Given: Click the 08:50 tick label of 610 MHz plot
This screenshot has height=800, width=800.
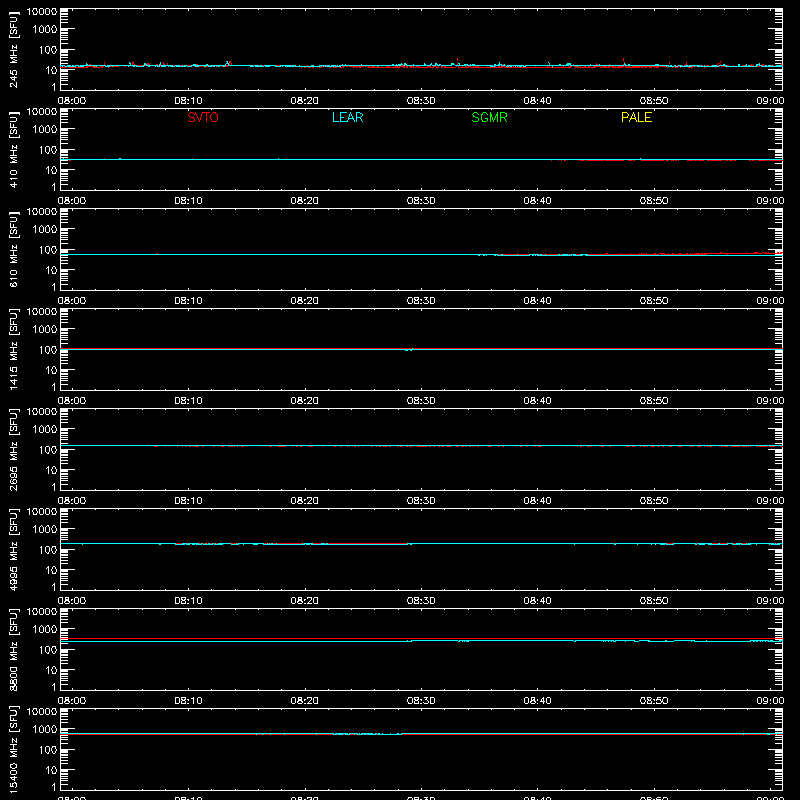Looking at the screenshot, I should (x=654, y=301).
